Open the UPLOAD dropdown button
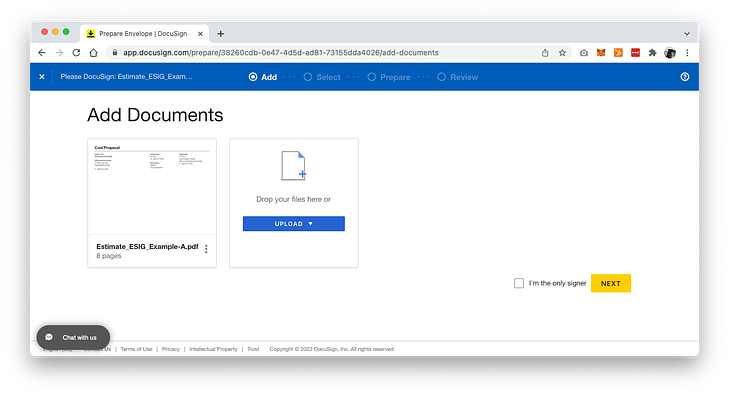The image size is (729, 396). [294, 224]
